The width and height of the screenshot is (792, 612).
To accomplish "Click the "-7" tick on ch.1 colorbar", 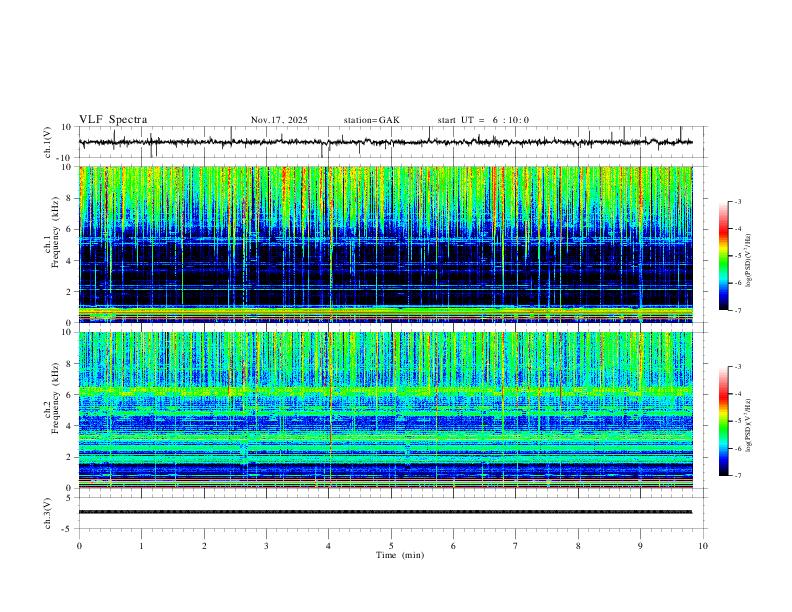I will [x=738, y=311].
